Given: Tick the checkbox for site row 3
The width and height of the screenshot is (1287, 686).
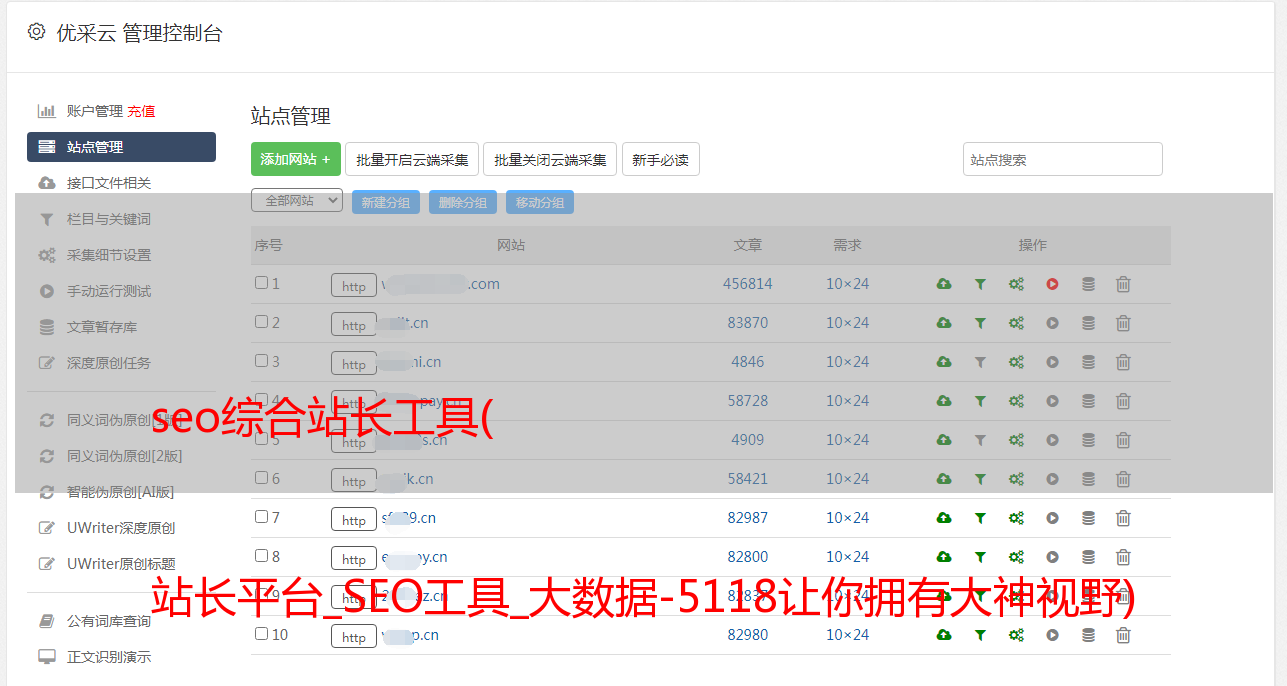Looking at the screenshot, I should click(x=261, y=361).
